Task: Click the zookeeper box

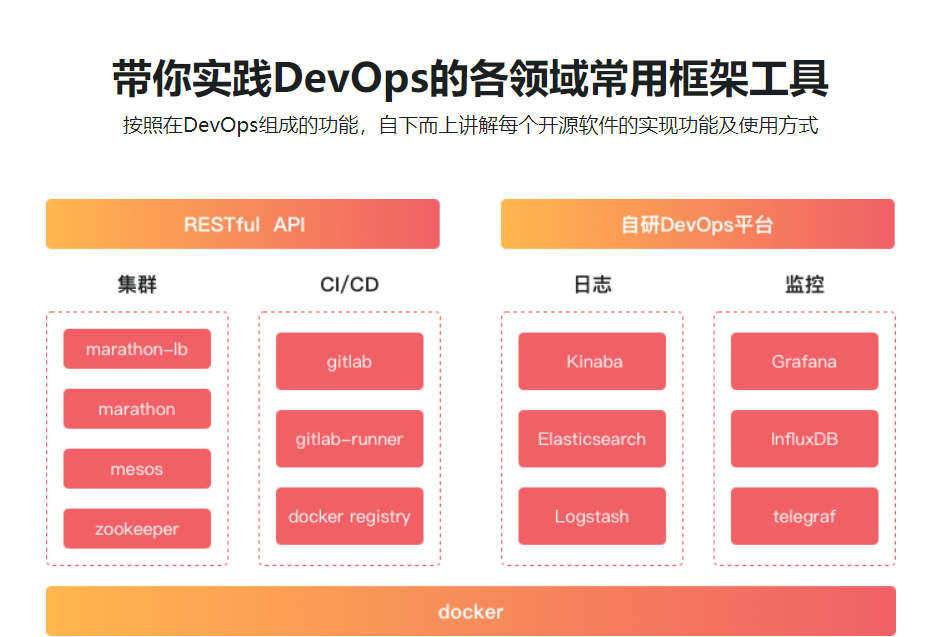Action: click(x=137, y=529)
